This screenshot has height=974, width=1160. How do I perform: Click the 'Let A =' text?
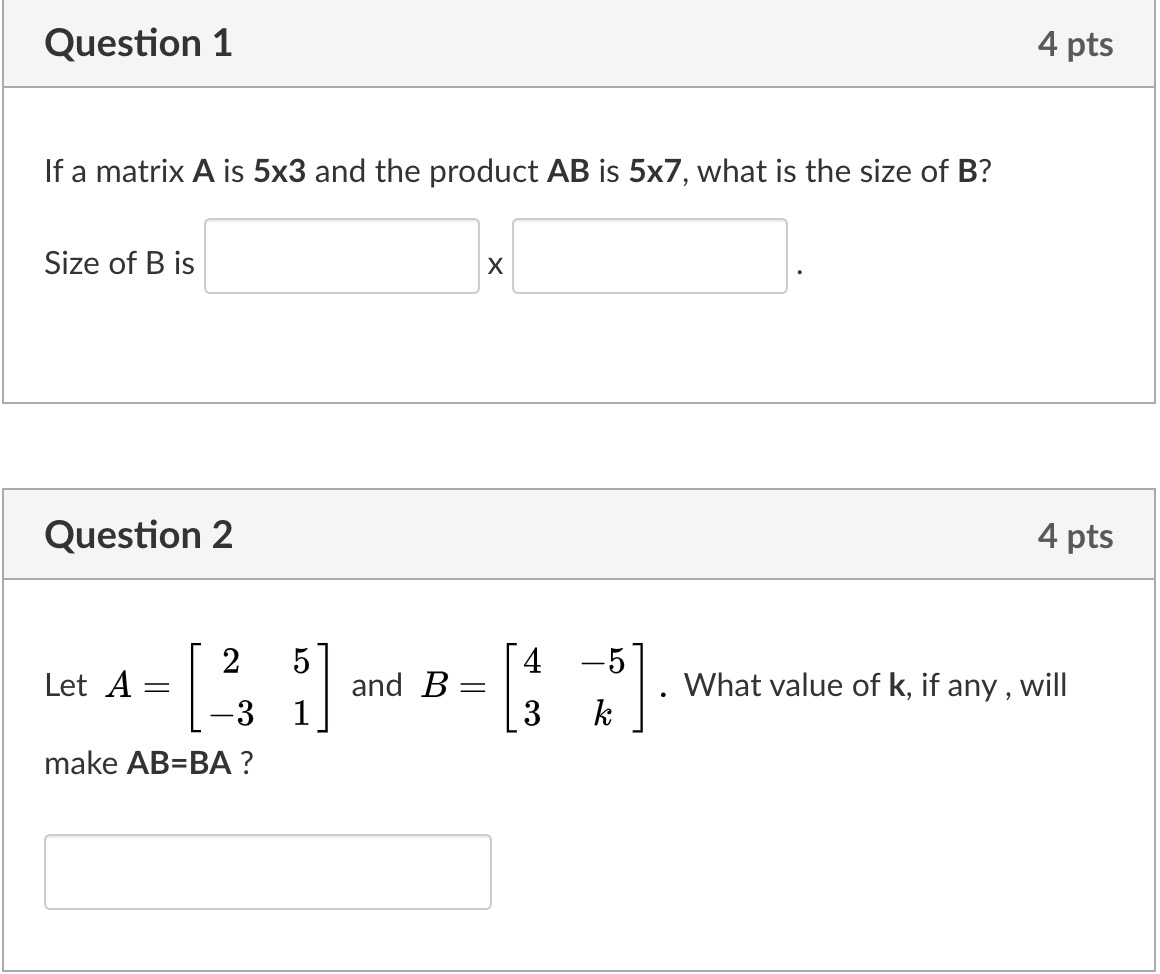click(107, 686)
